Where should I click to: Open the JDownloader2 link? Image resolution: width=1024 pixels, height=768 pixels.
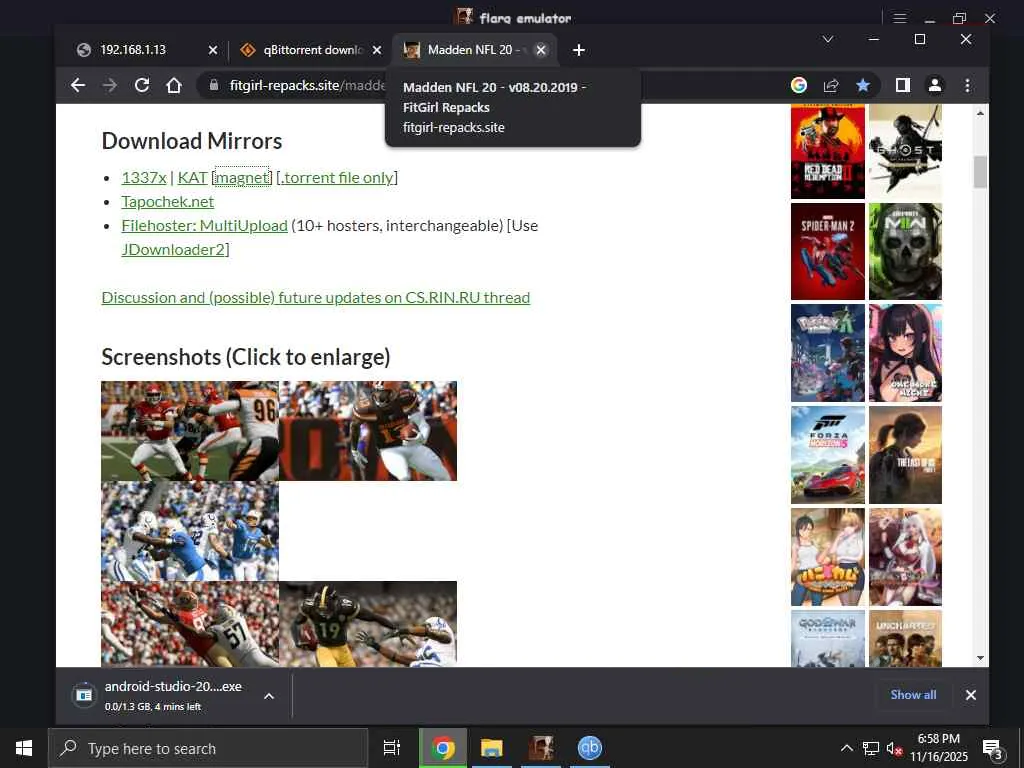point(173,249)
